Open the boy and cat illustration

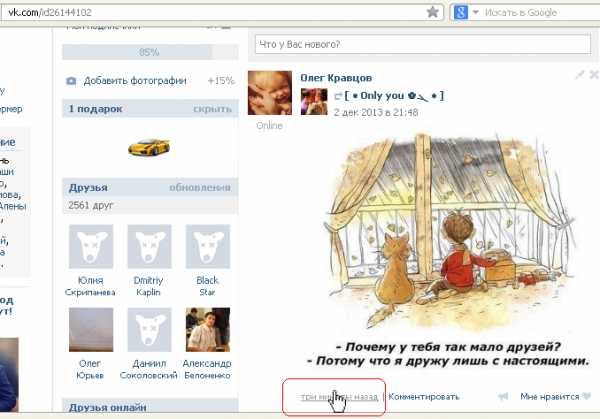448,249
